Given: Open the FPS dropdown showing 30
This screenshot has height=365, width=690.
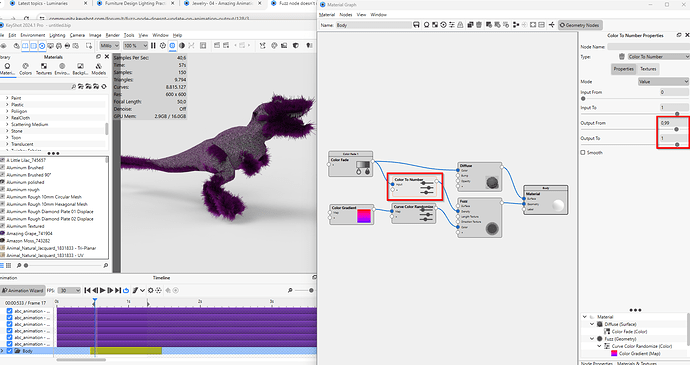Looking at the screenshot, I should click(x=69, y=290).
